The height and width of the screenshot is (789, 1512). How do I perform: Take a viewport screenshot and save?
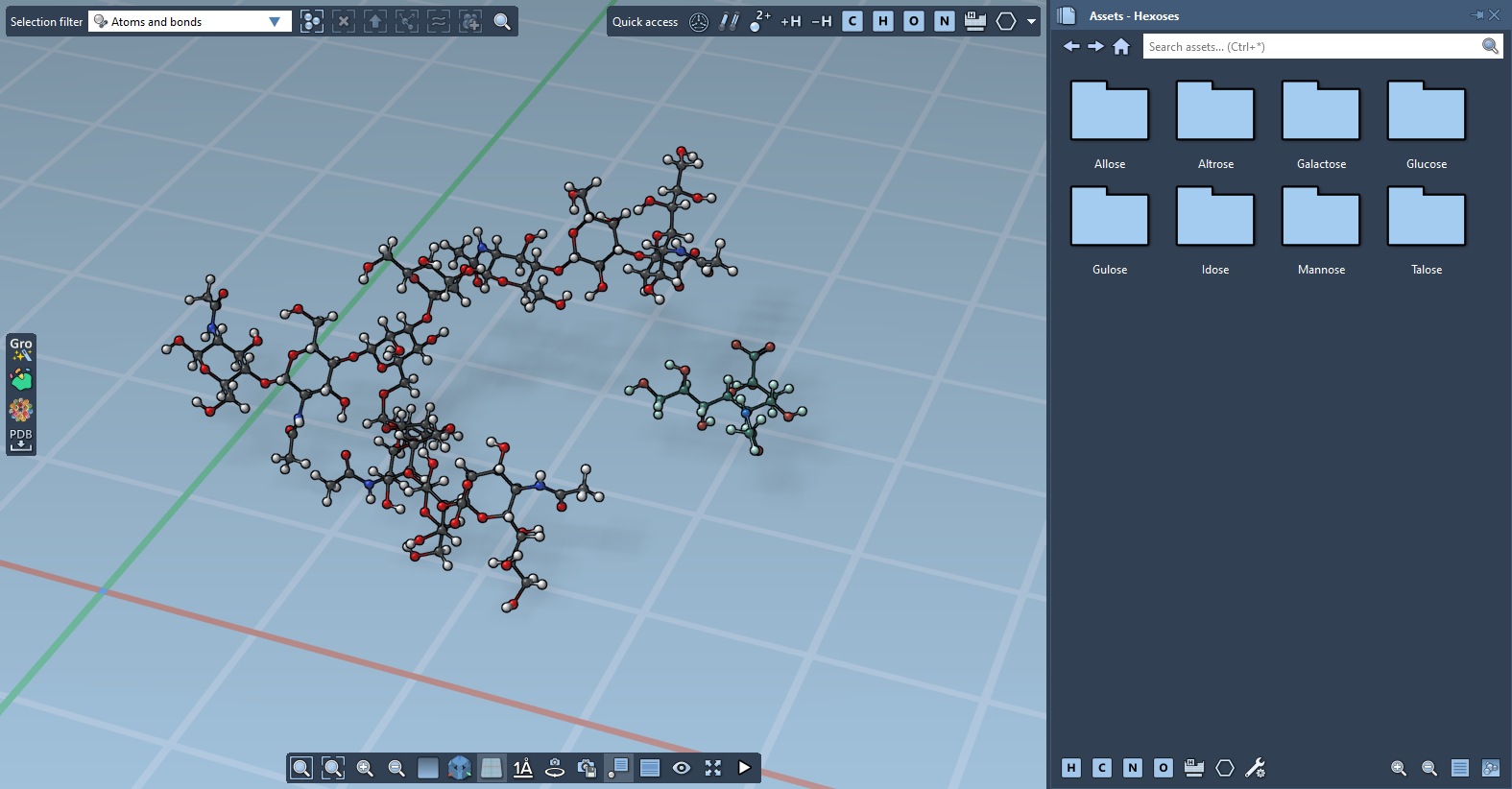point(587,768)
